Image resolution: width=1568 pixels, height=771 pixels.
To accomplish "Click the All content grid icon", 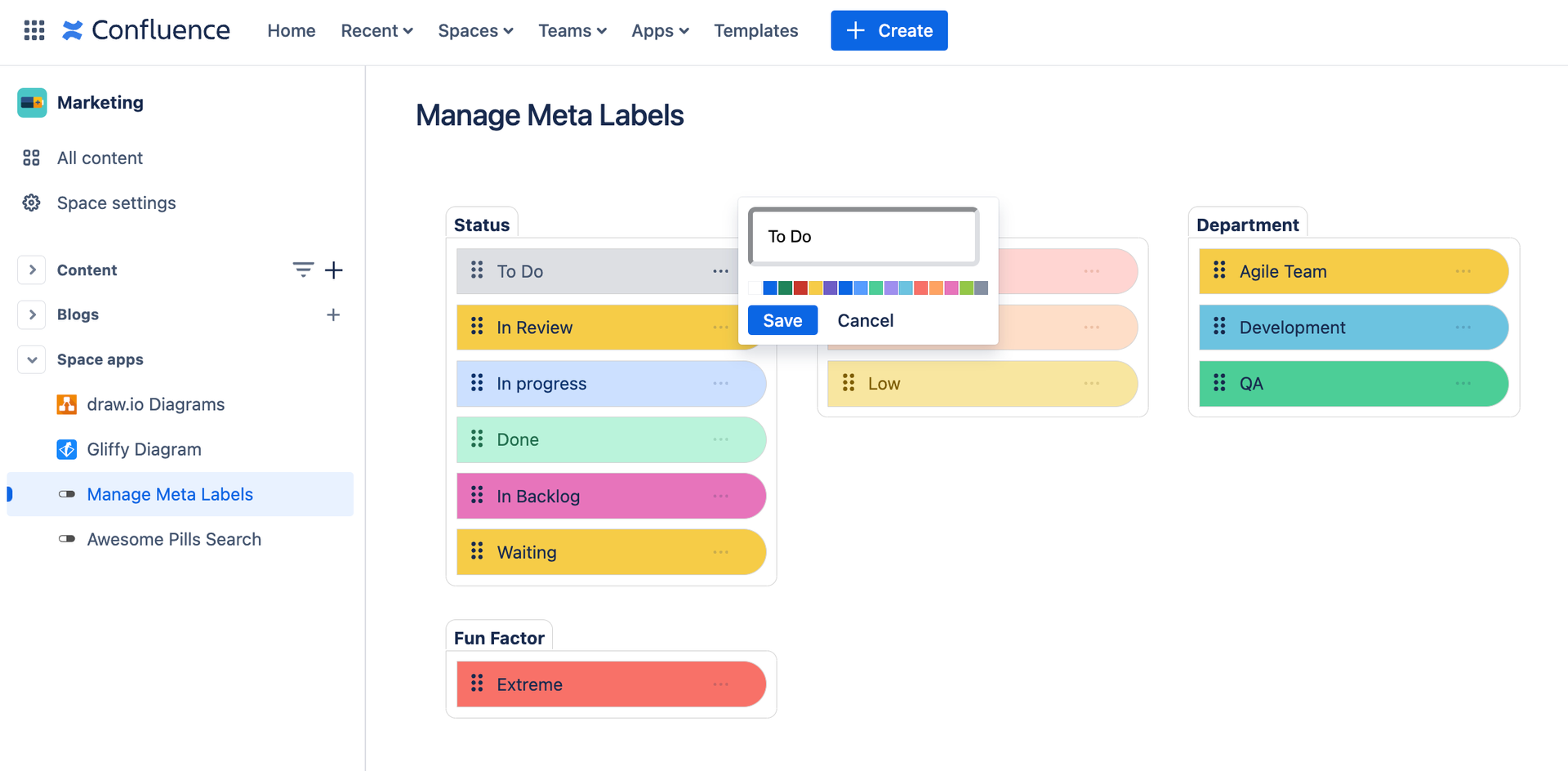I will coord(31,157).
